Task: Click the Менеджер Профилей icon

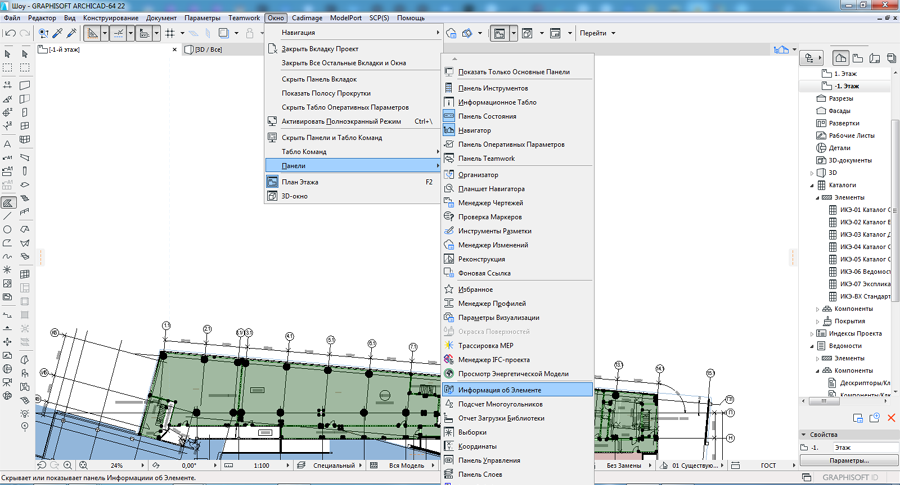Action: (449, 303)
